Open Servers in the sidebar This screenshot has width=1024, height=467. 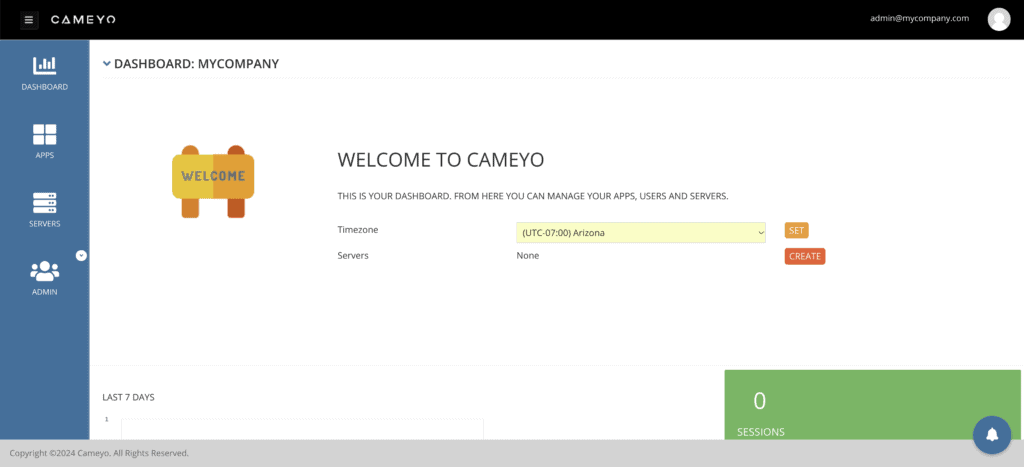(44, 210)
